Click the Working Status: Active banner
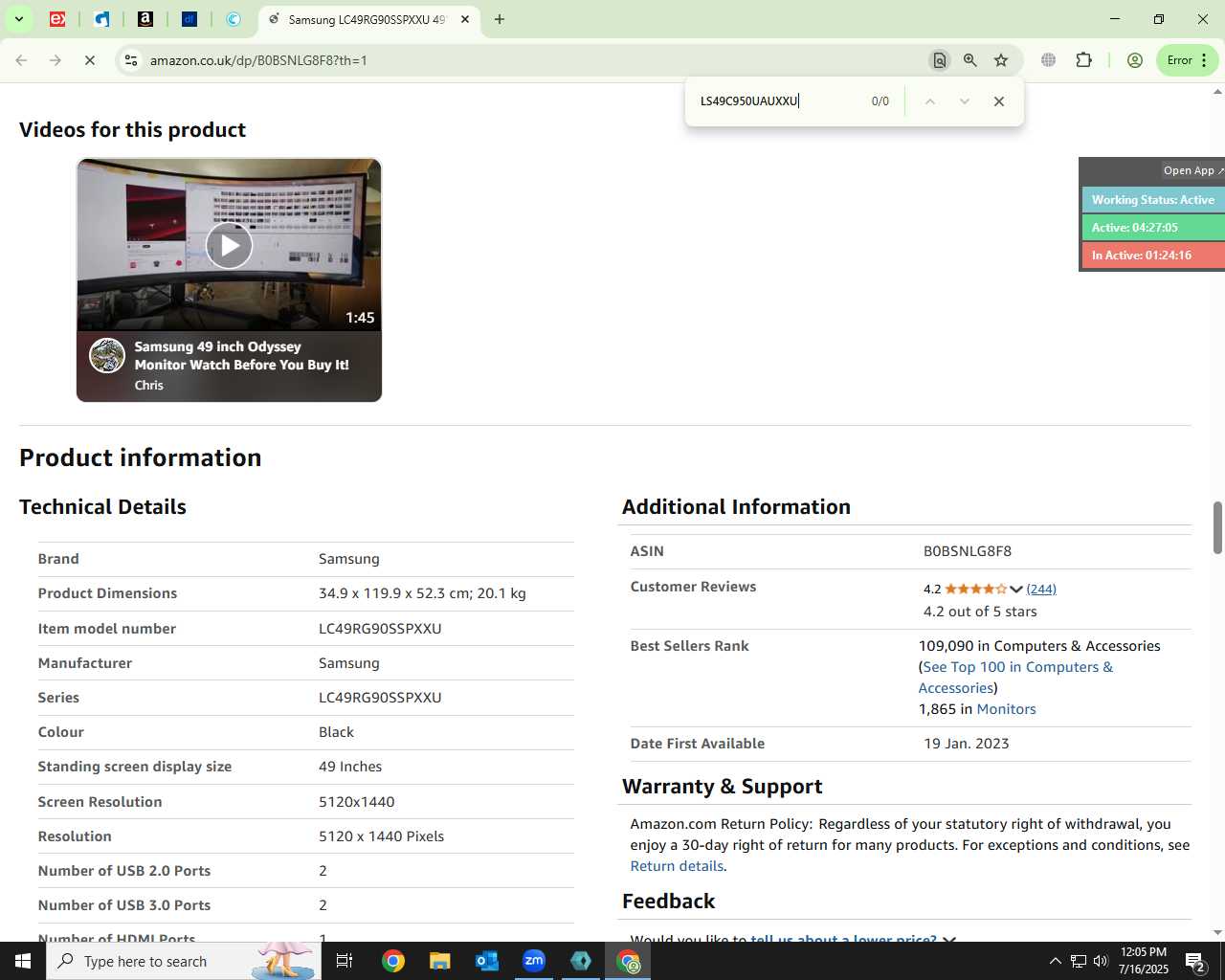This screenshot has height=980, width=1225. coord(1153,200)
